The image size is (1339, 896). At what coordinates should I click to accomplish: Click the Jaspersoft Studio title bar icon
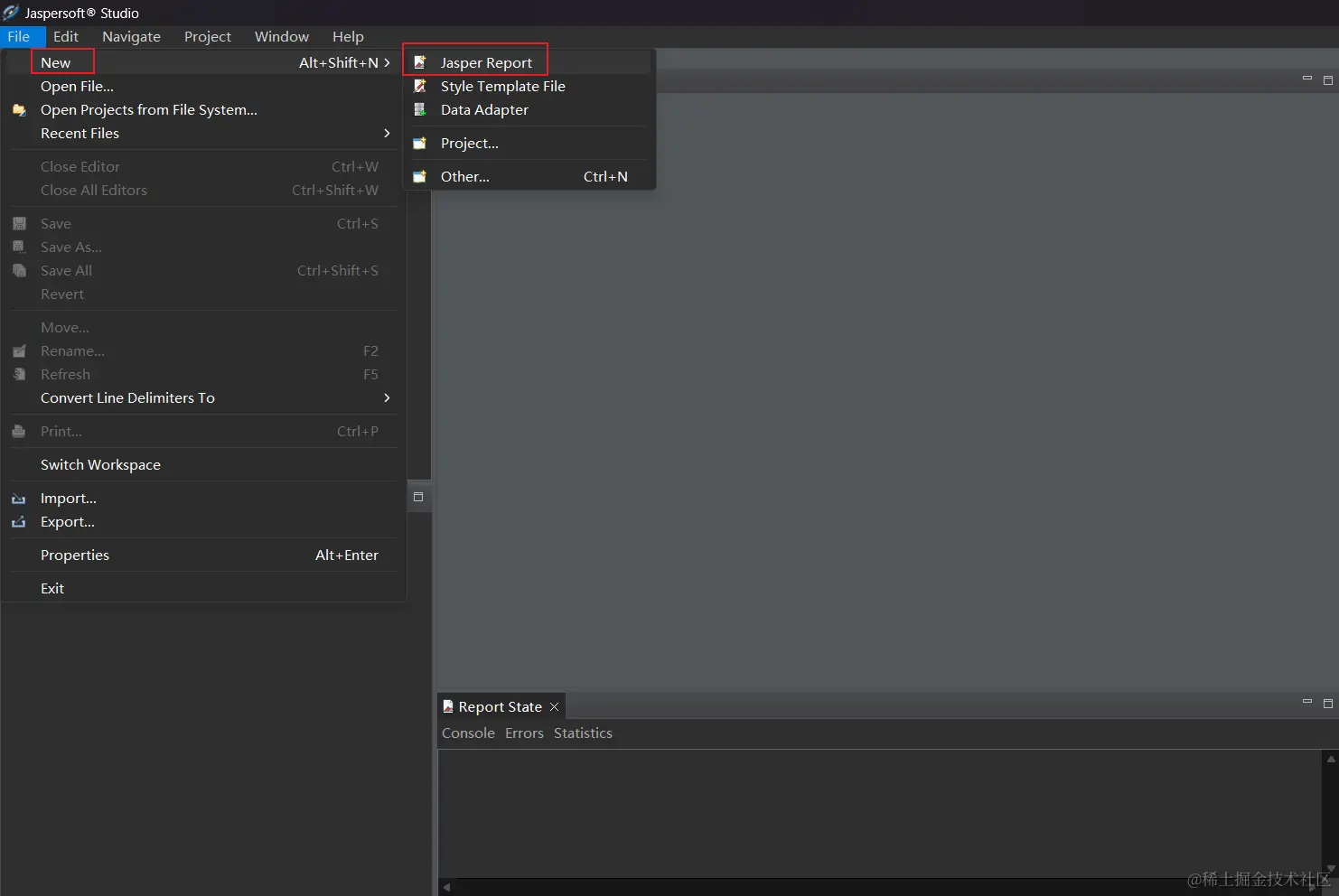click(x=11, y=13)
